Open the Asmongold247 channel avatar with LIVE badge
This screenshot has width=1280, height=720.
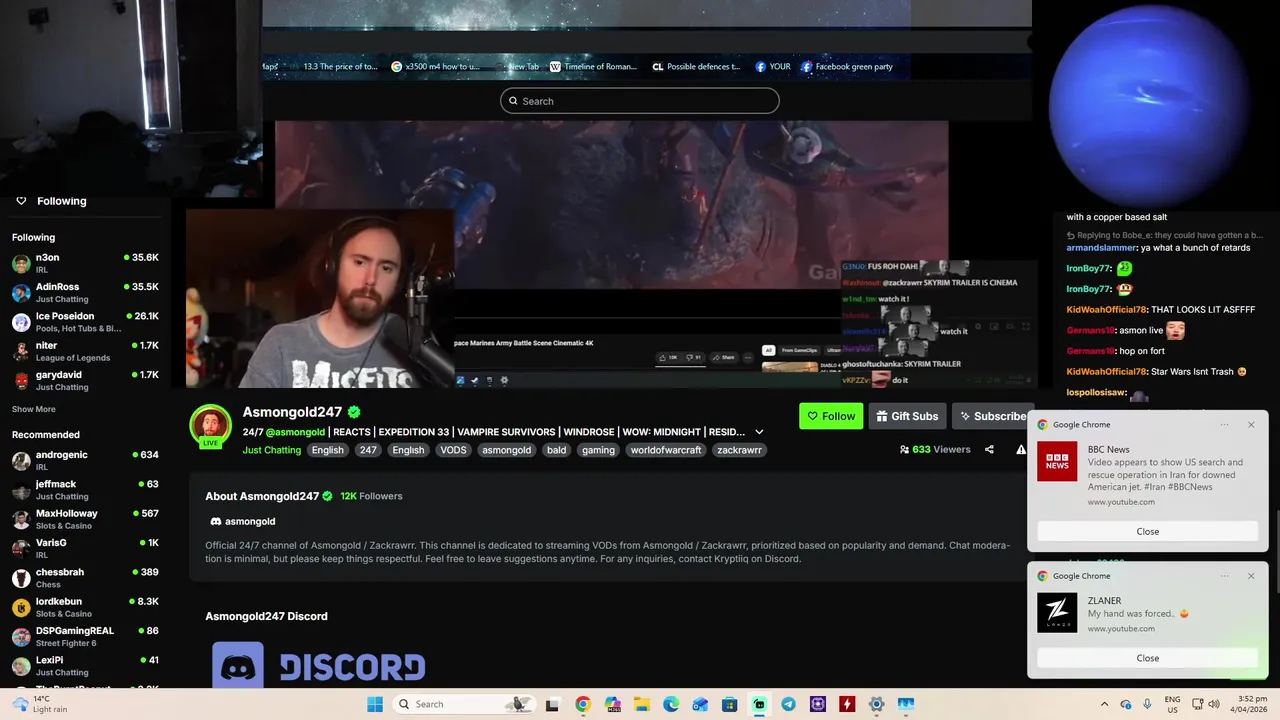(x=211, y=426)
